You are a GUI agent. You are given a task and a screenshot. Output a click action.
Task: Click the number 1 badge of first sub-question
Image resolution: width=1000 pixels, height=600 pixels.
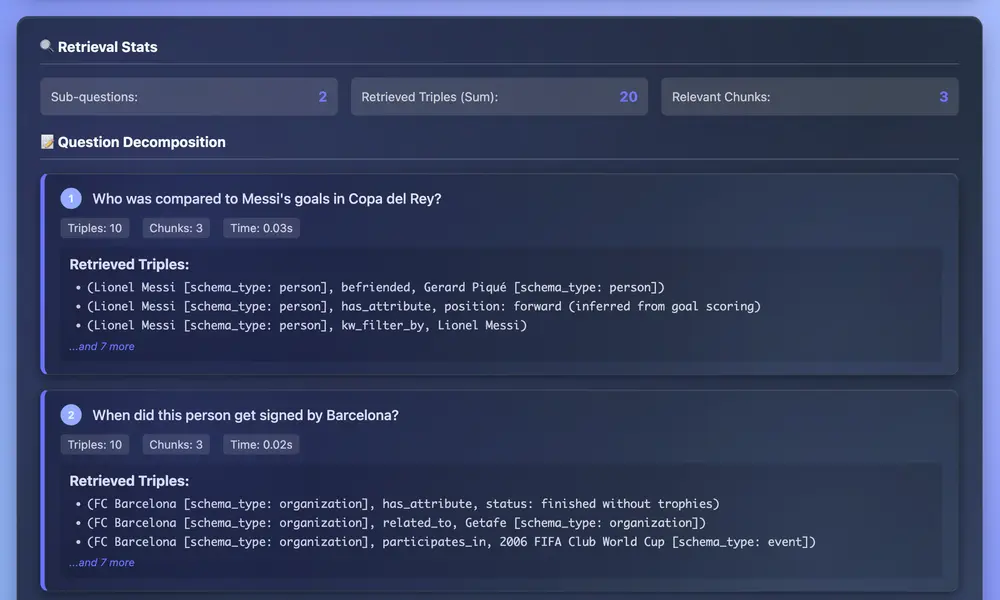(x=71, y=198)
